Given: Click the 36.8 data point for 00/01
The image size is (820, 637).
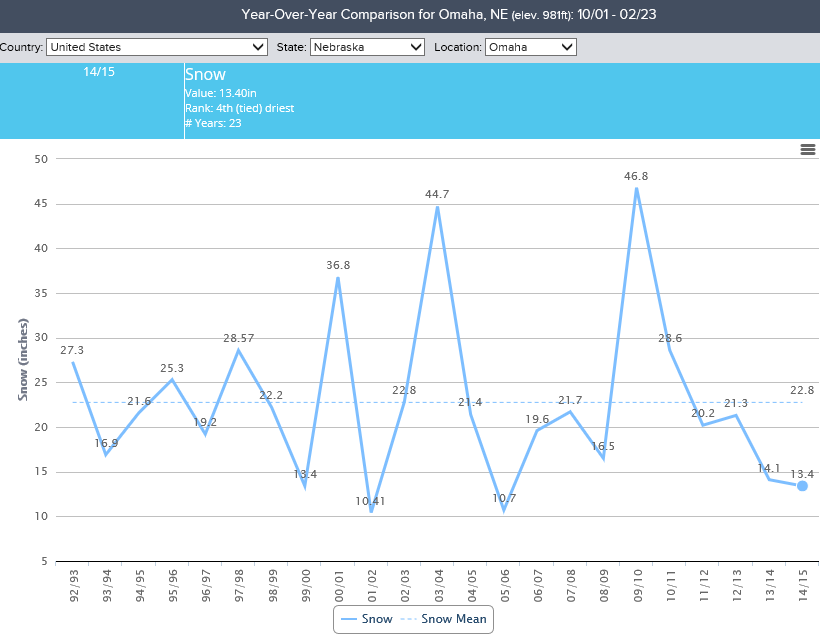Looking at the screenshot, I should click(337, 278).
